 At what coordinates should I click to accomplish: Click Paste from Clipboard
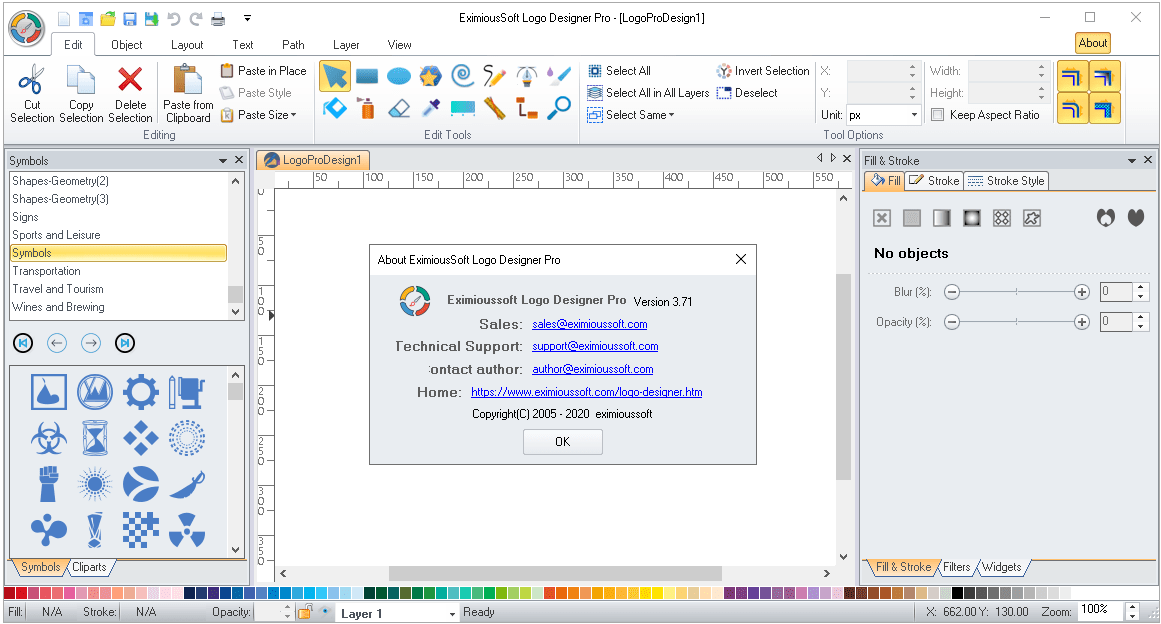point(188,93)
